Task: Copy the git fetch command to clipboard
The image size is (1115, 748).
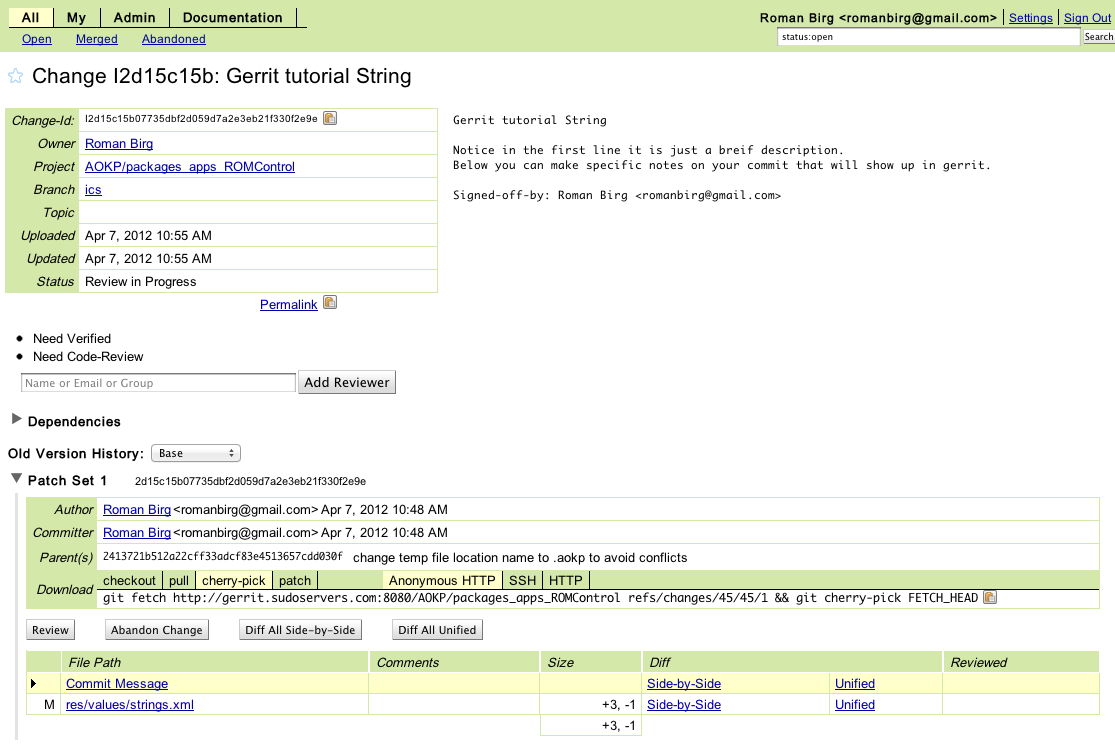Action: pyautogui.click(x=990, y=598)
